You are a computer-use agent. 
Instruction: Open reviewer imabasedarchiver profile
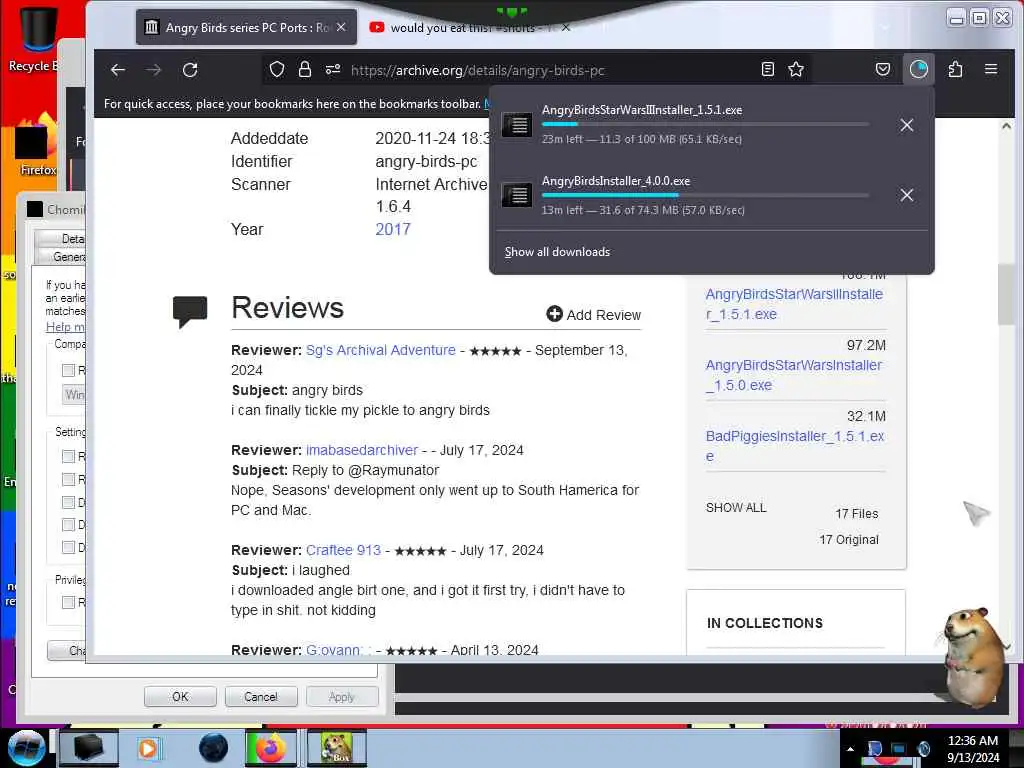(362, 450)
